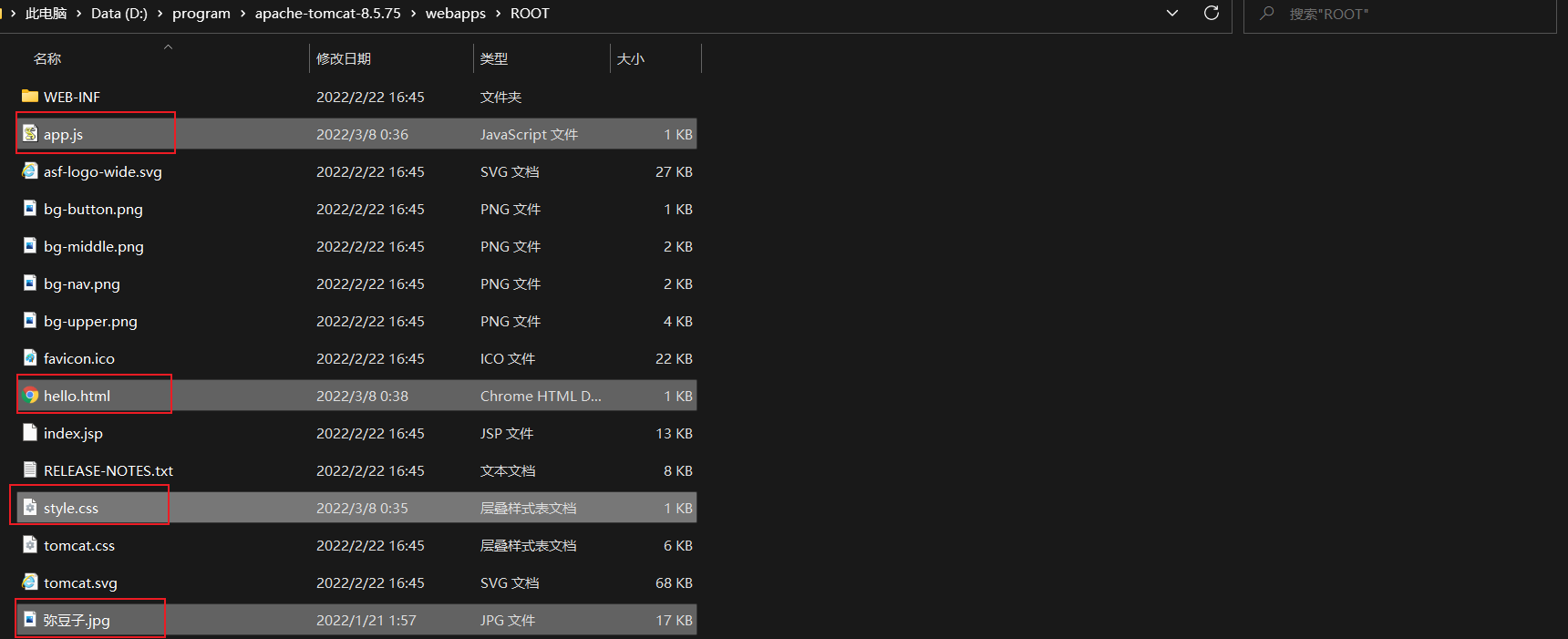
Task: Click the 弥豆子.jpg image icon
Action: point(30,619)
